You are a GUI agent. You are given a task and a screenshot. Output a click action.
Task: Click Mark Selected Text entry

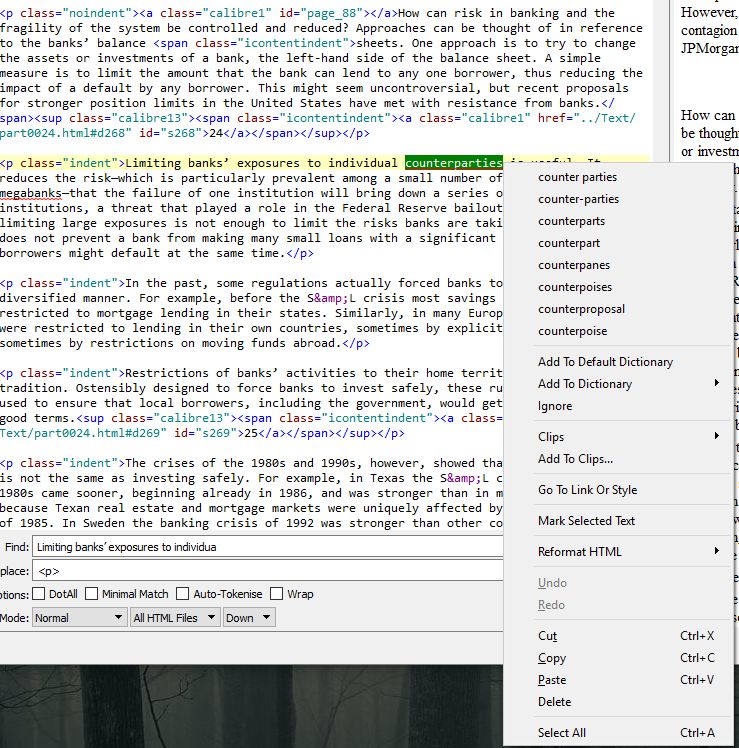click(x=586, y=521)
